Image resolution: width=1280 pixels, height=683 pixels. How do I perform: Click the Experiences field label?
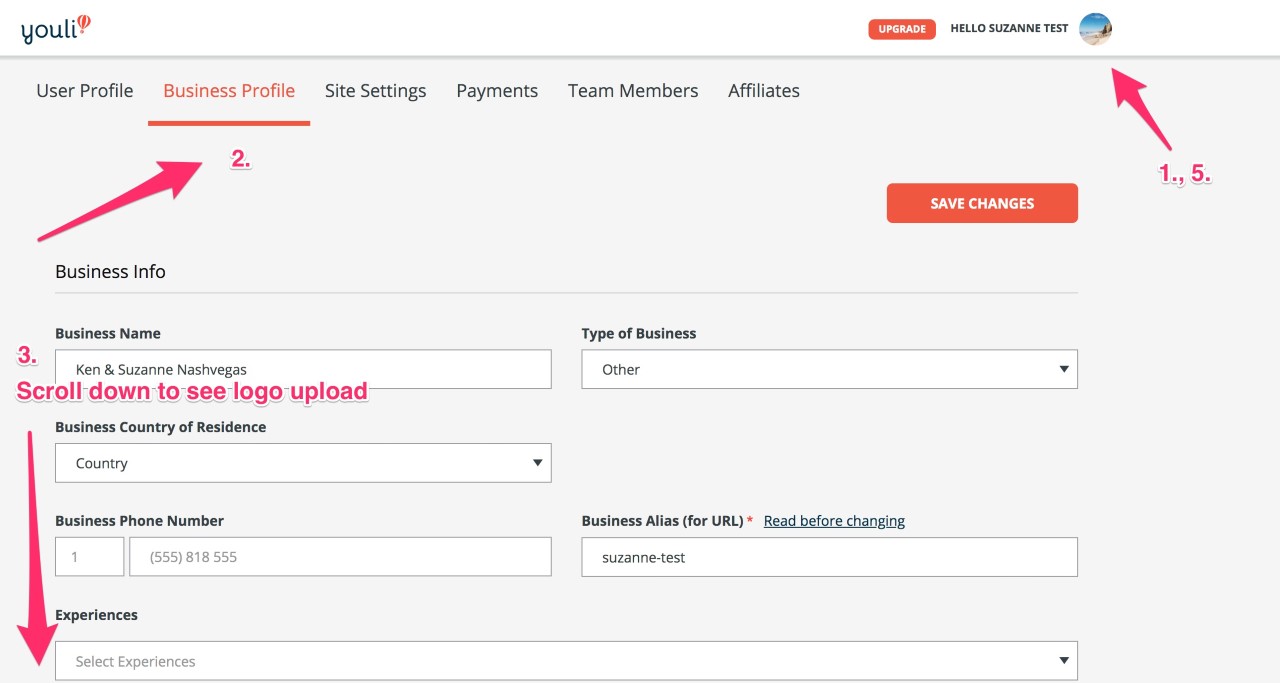[96, 615]
